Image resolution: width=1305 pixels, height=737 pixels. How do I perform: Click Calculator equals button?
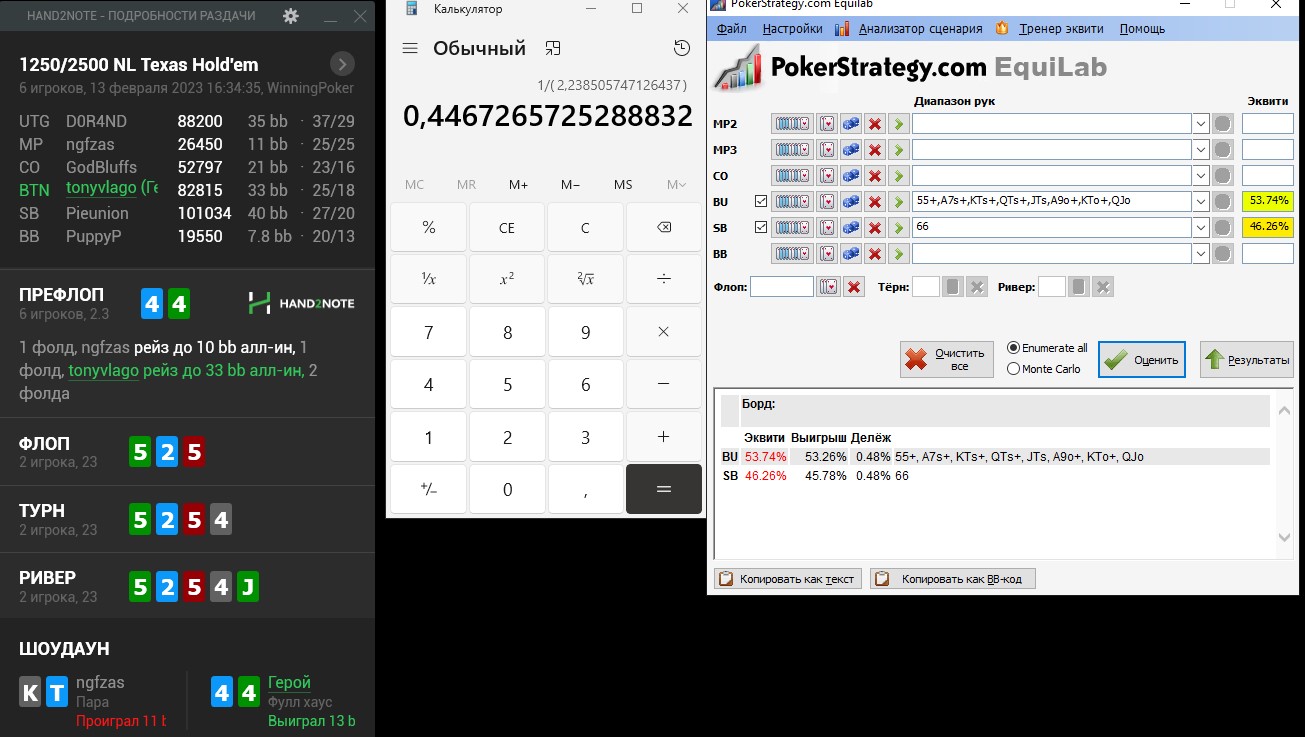(x=664, y=490)
